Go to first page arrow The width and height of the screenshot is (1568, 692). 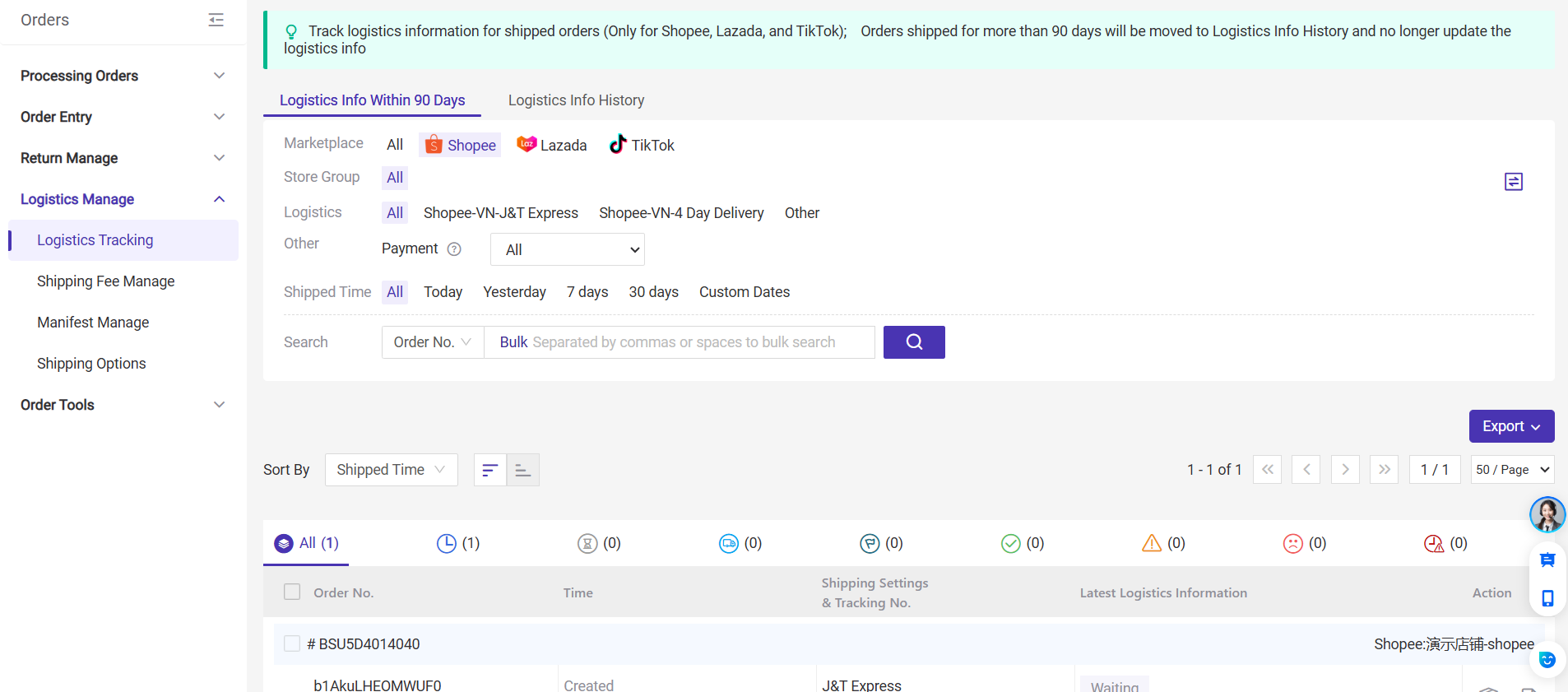(1268, 470)
